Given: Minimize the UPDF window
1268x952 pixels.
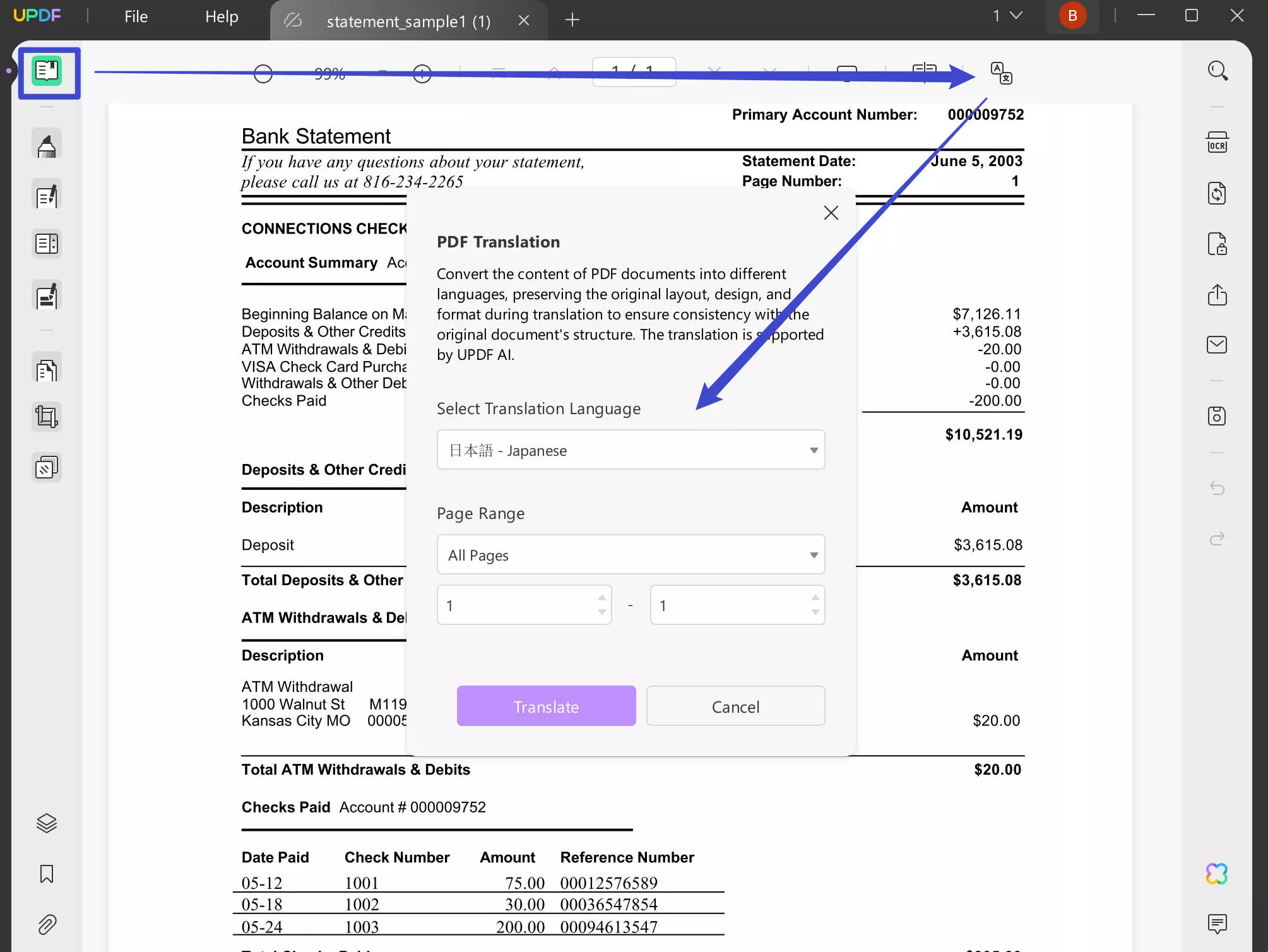Looking at the screenshot, I should click(1146, 15).
